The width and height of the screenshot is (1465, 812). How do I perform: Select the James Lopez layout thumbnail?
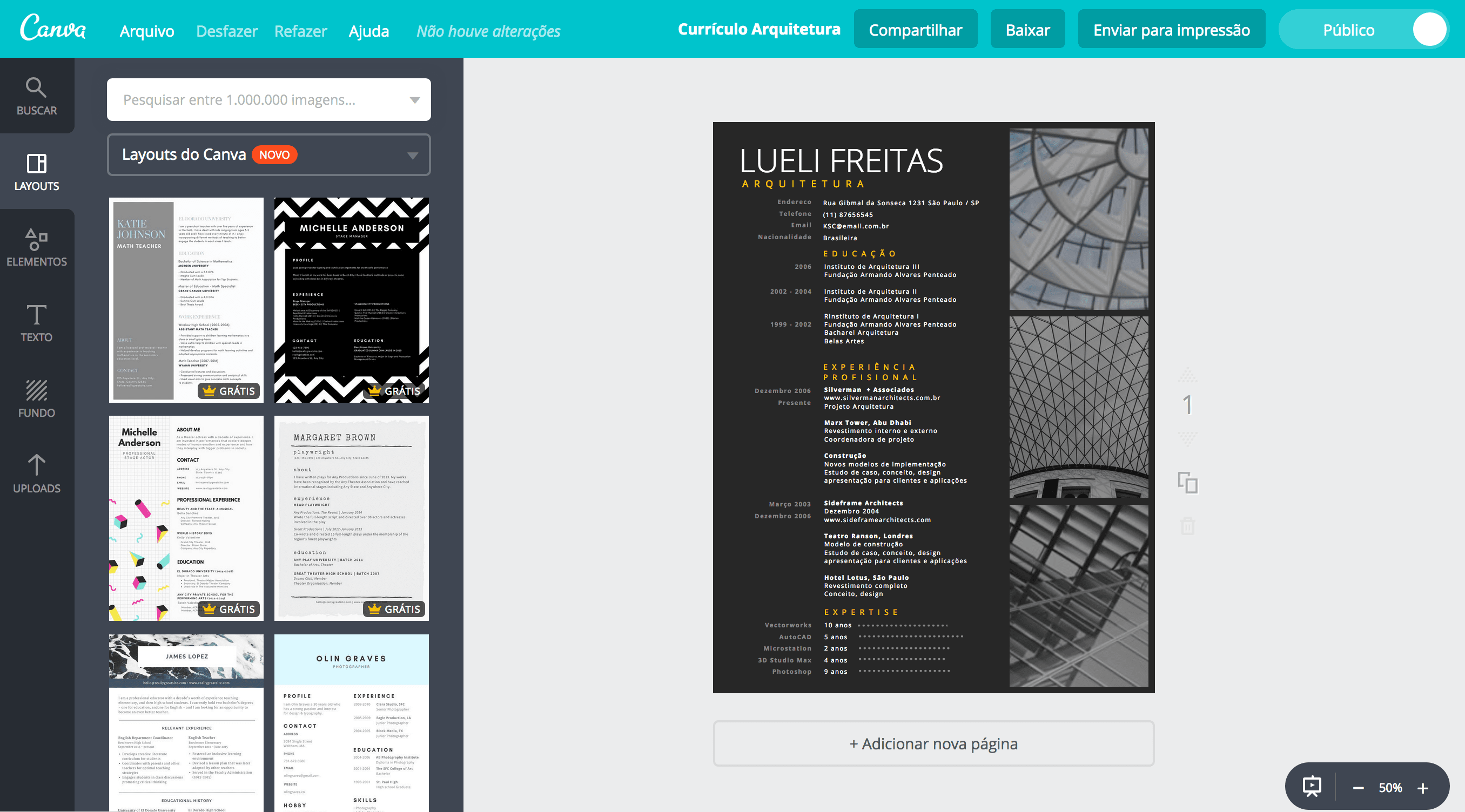click(186, 723)
